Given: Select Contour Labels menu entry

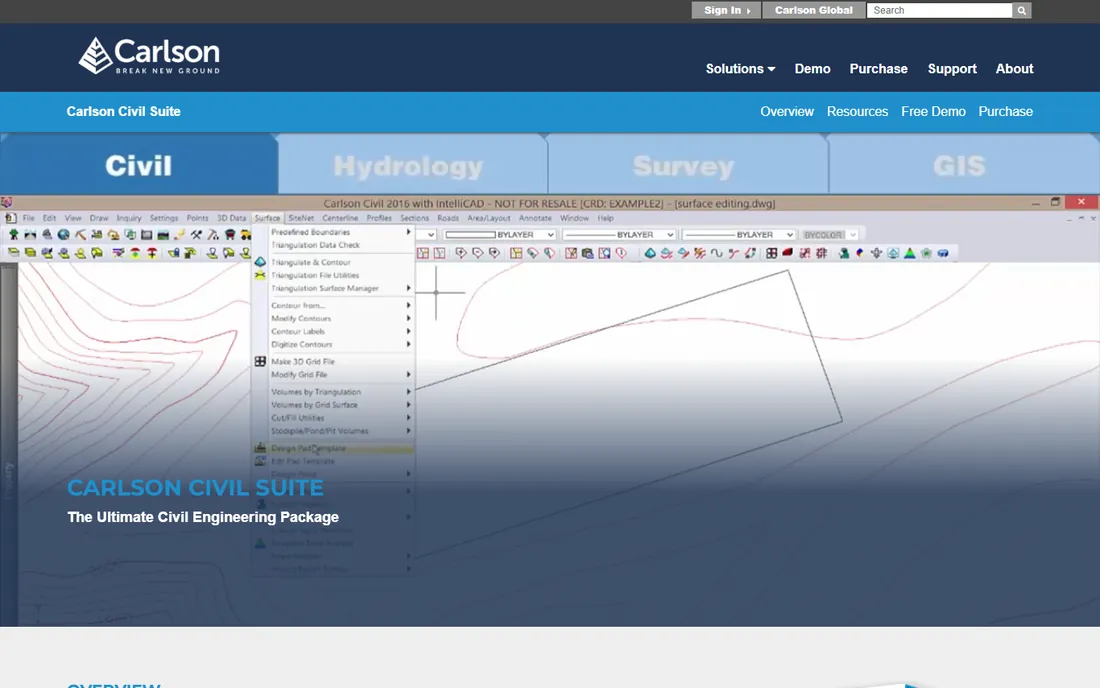Looking at the screenshot, I should click(x=298, y=331).
